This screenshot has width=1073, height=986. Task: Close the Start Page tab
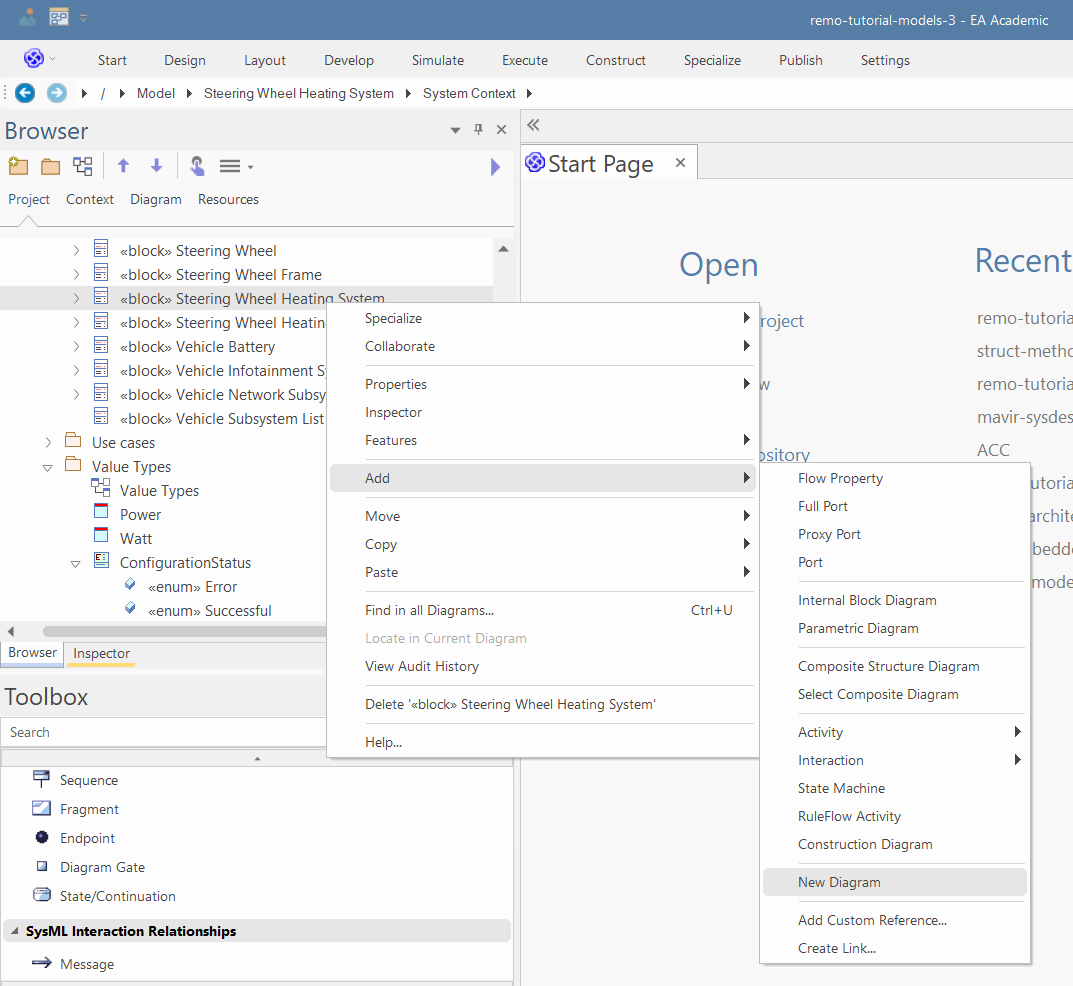(x=680, y=162)
